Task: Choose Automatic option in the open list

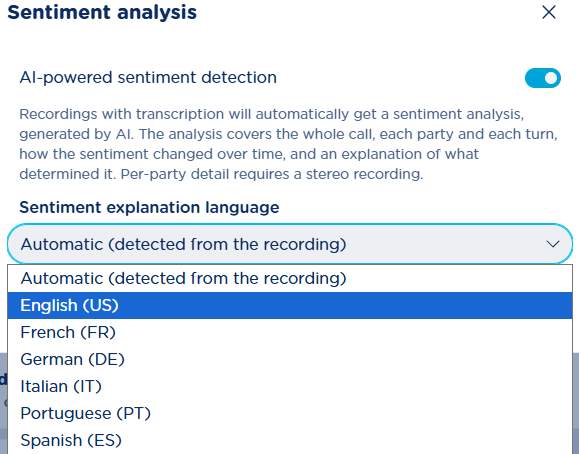Action: point(290,279)
